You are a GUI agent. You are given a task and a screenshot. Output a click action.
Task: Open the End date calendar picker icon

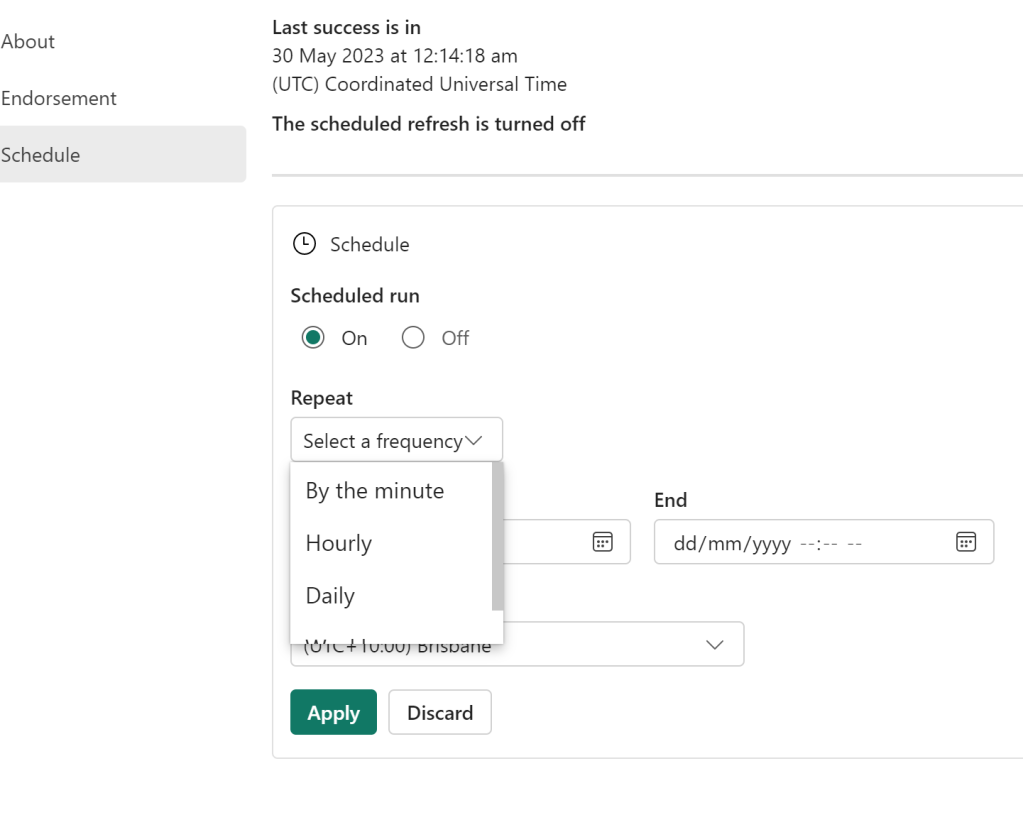pos(965,542)
